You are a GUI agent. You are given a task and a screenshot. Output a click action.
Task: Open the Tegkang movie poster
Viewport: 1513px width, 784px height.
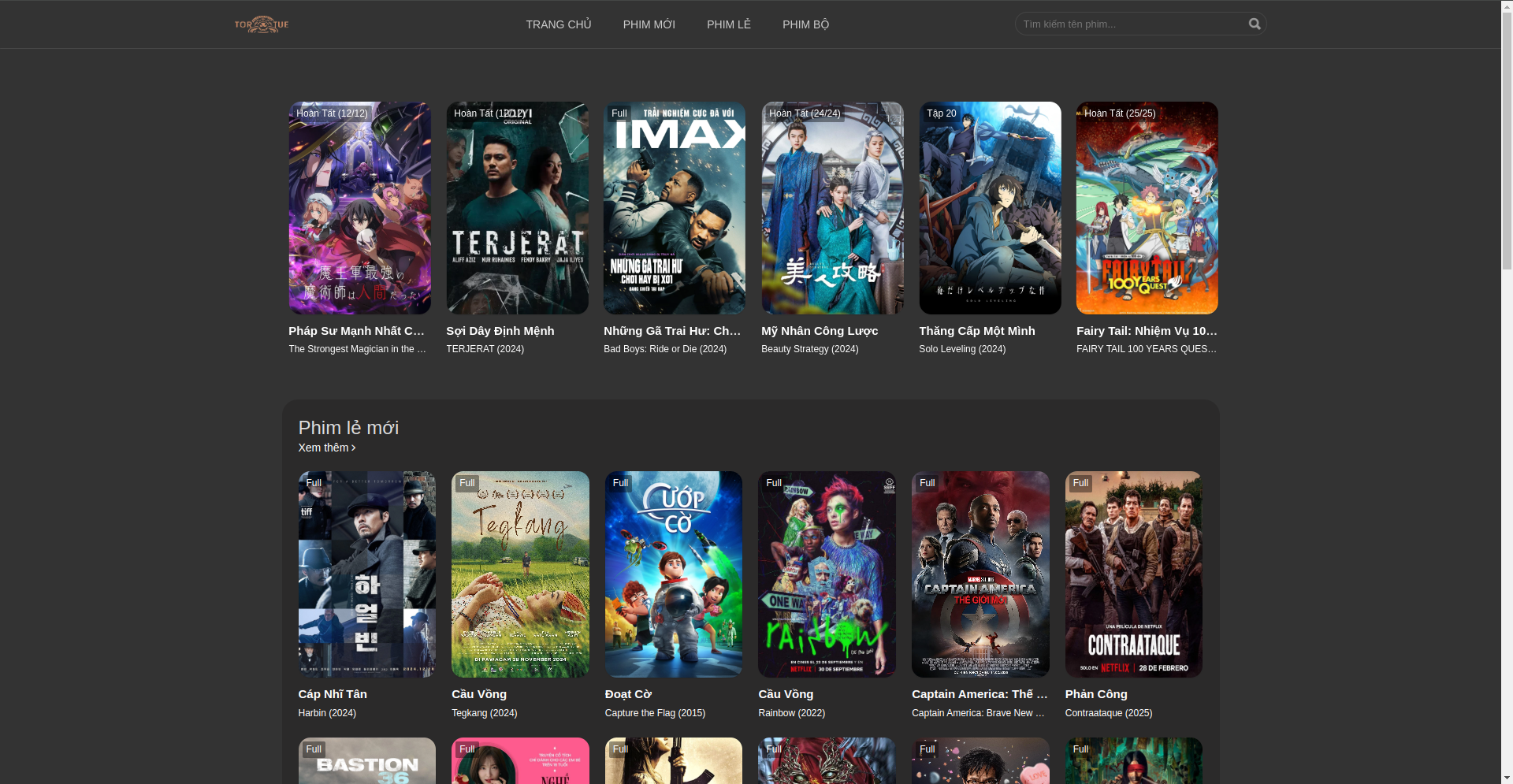point(520,574)
